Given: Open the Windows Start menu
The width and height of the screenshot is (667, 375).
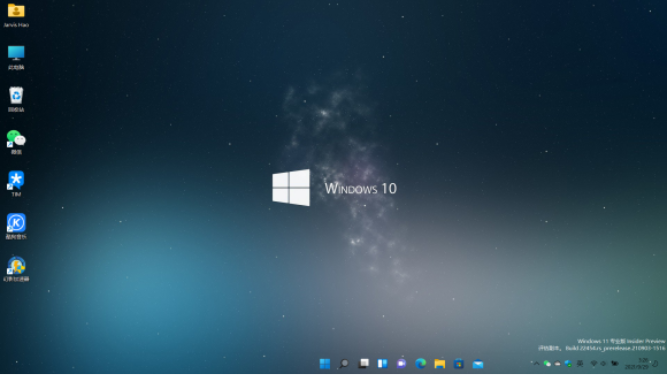Looking at the screenshot, I should pyautogui.click(x=325, y=364).
